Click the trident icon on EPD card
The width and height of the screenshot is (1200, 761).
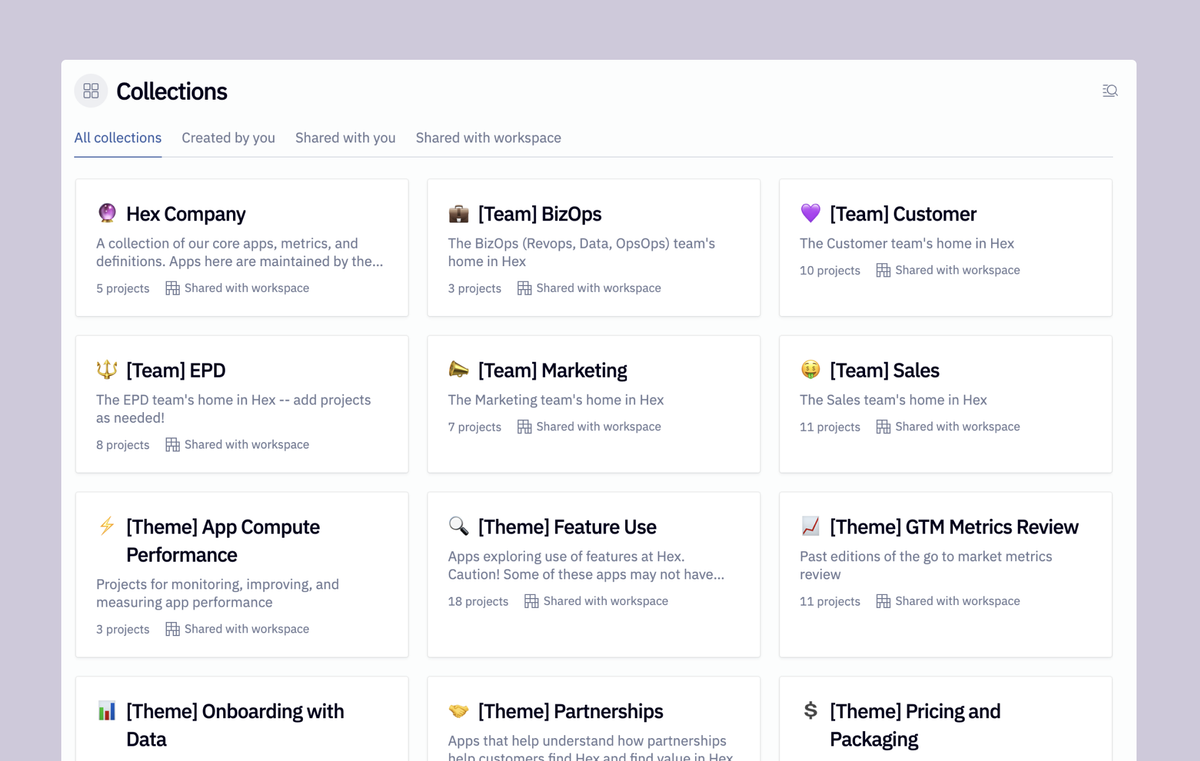(107, 370)
